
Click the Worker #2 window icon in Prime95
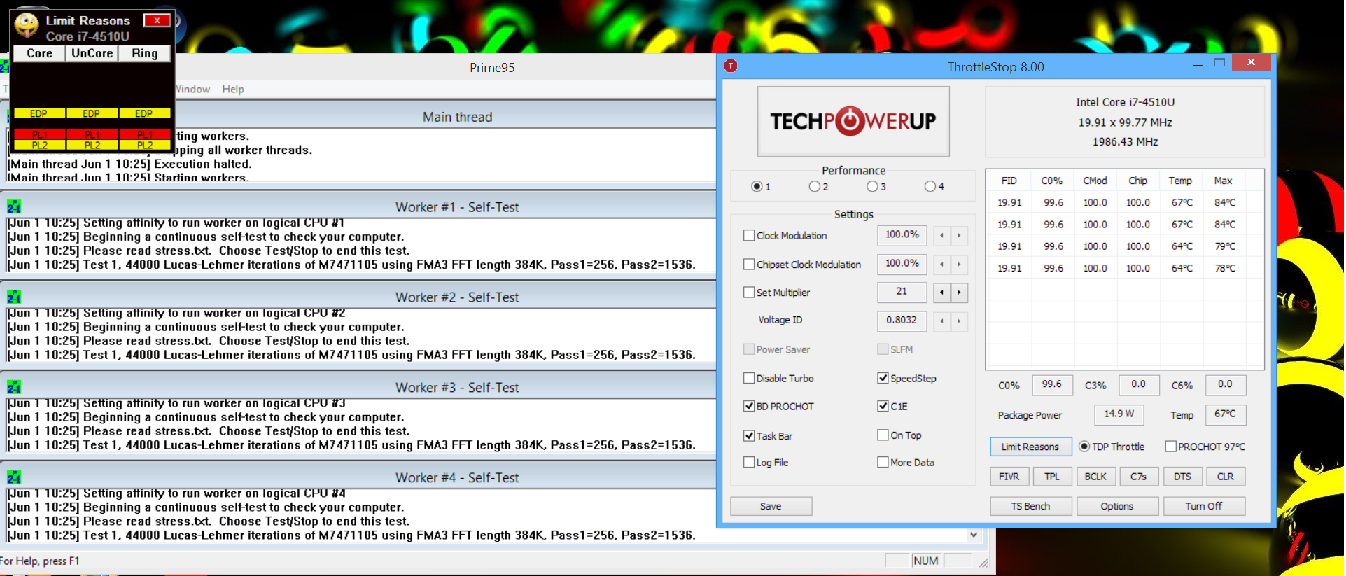[14, 296]
